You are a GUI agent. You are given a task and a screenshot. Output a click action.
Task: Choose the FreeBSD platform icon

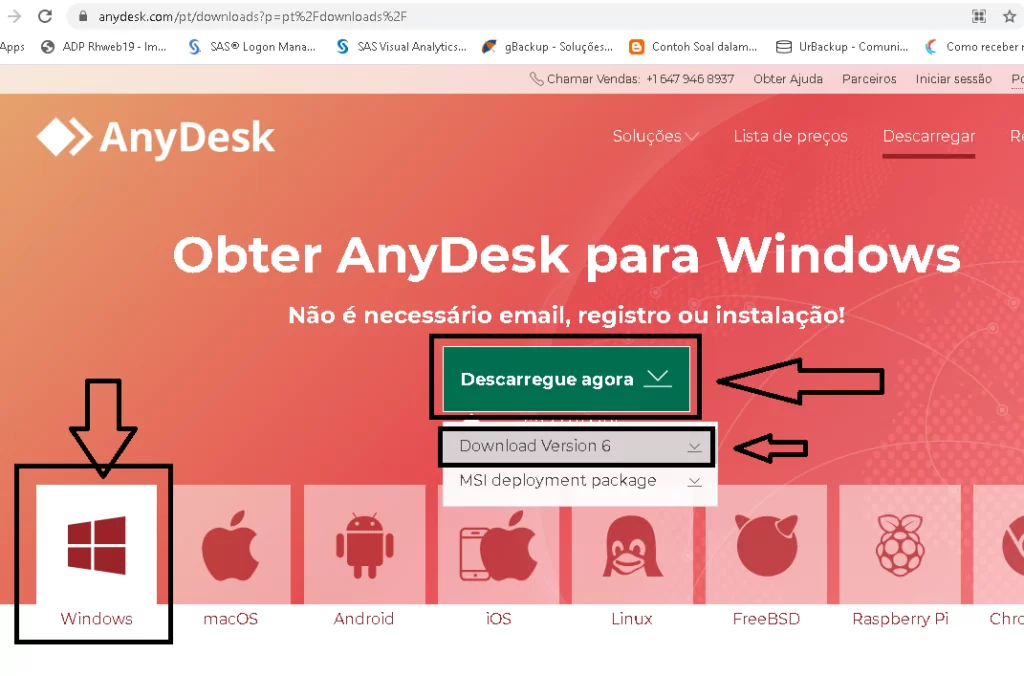coord(767,545)
